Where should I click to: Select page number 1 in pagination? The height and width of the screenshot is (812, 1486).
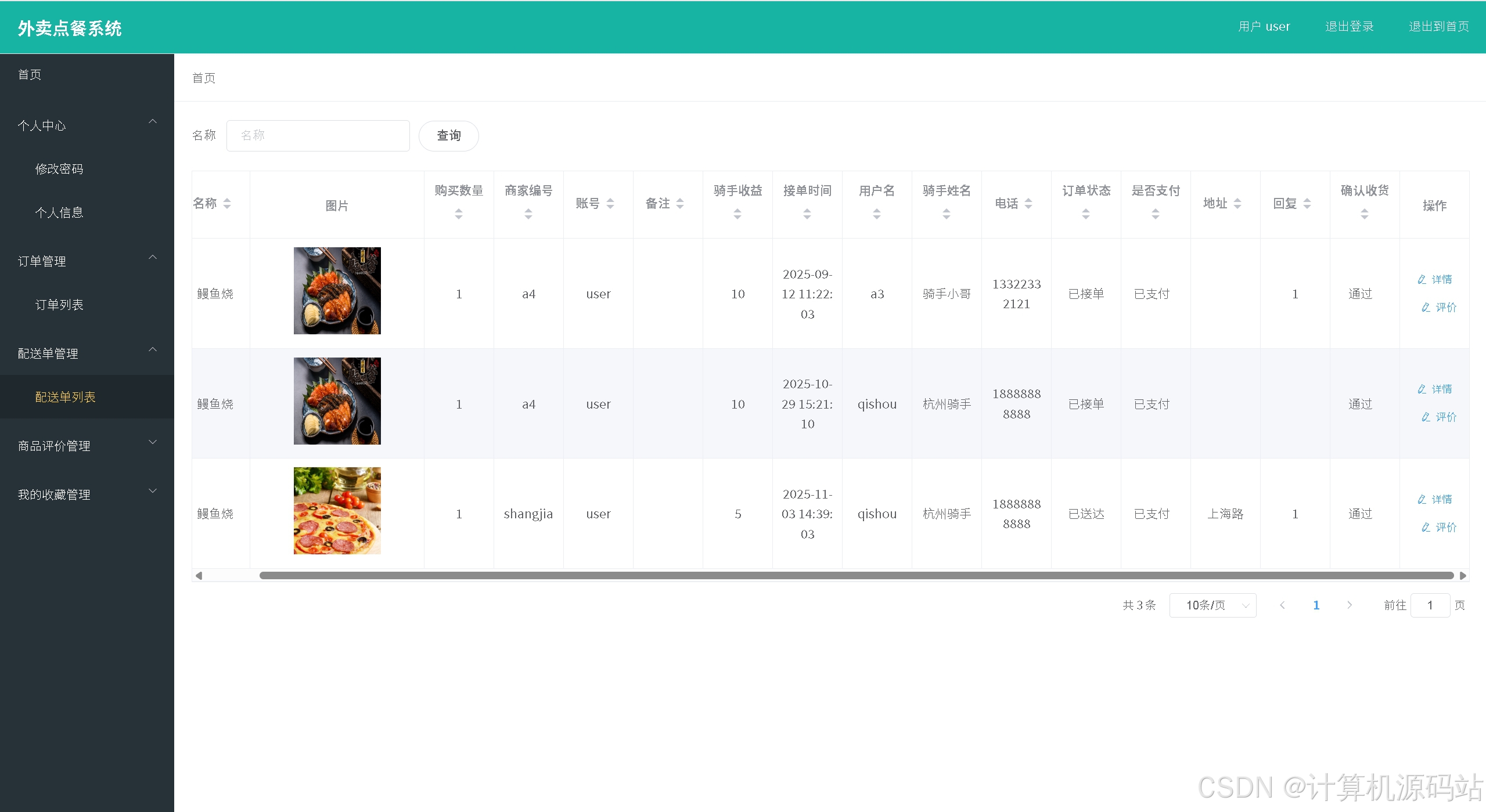(1316, 605)
